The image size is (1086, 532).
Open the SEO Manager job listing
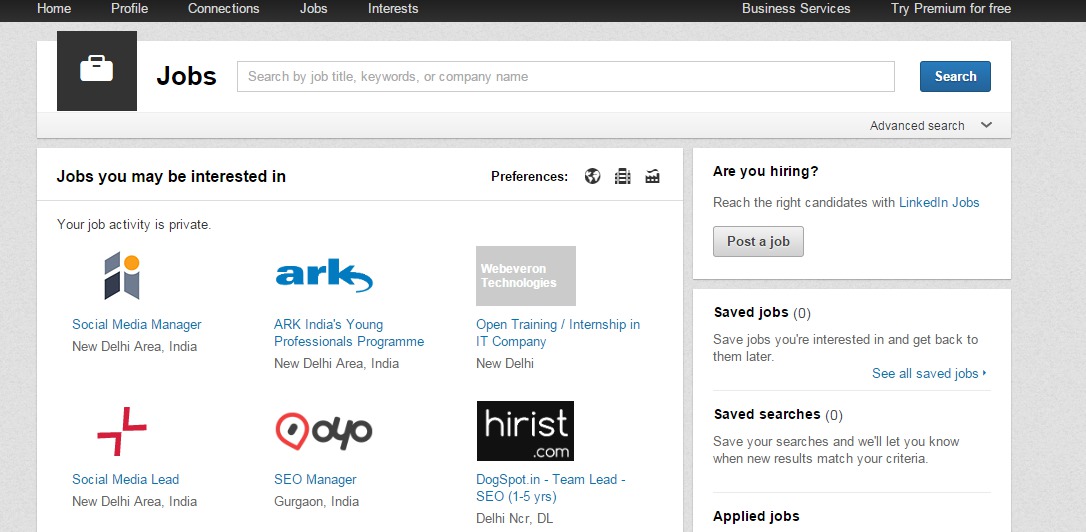tap(315, 479)
